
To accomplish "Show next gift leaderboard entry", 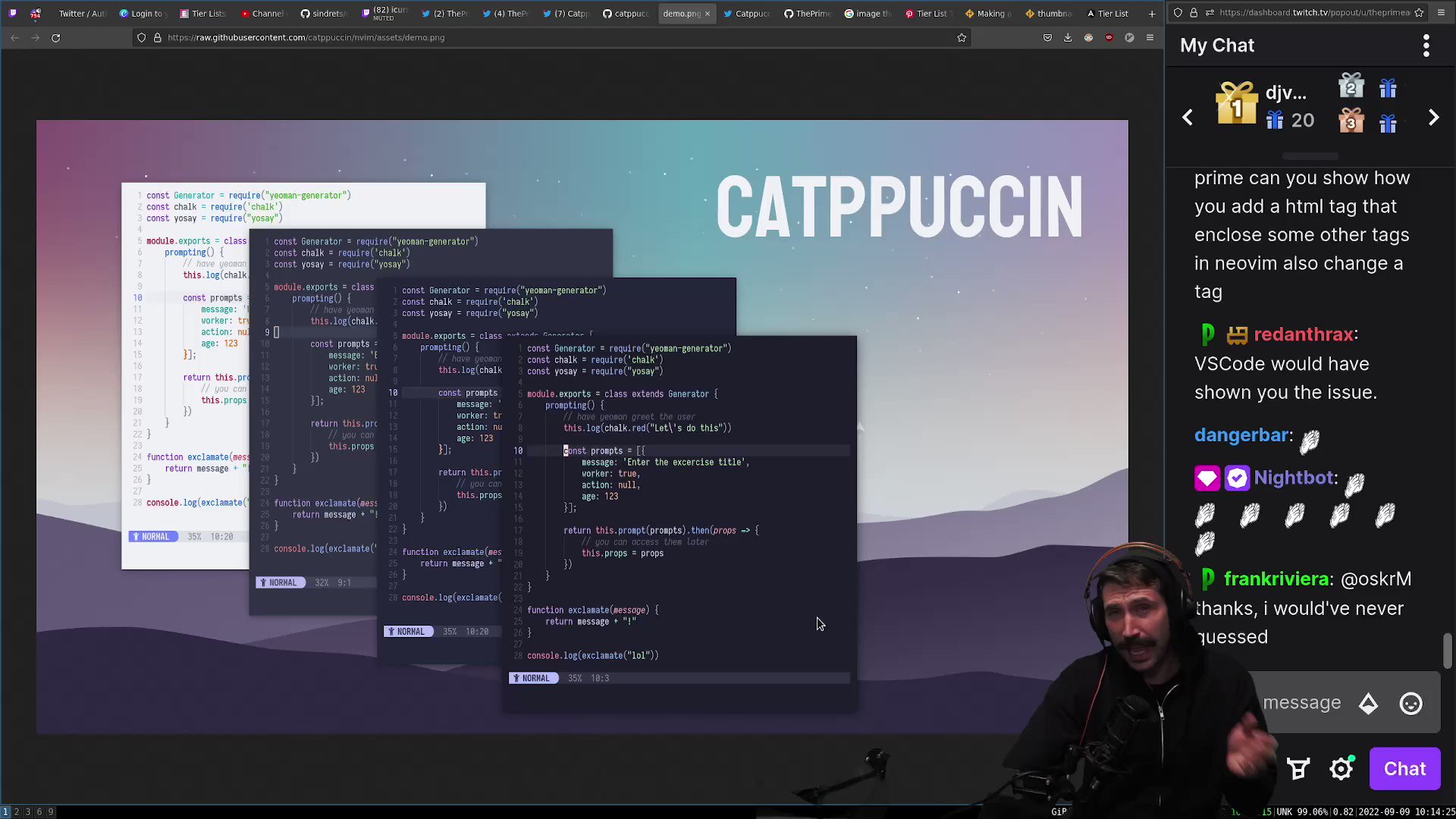I will coord(1433,118).
